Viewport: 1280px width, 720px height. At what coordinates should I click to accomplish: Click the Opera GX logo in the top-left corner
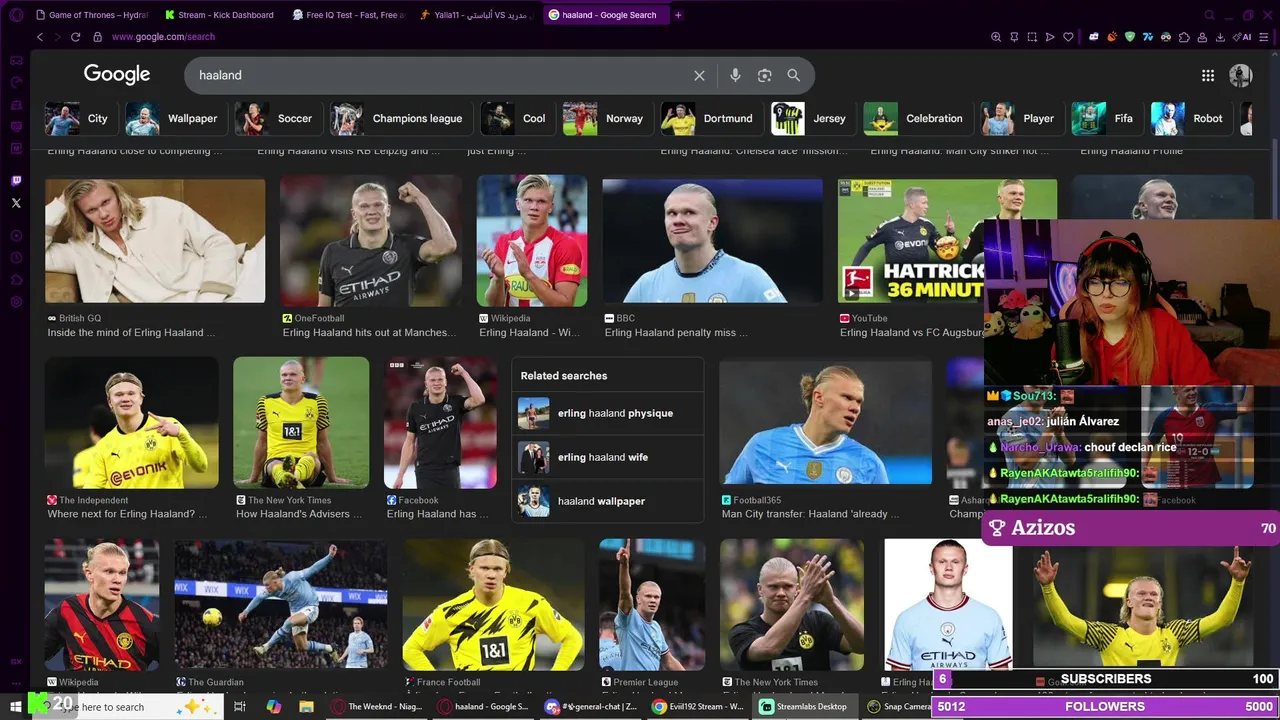tap(16, 15)
